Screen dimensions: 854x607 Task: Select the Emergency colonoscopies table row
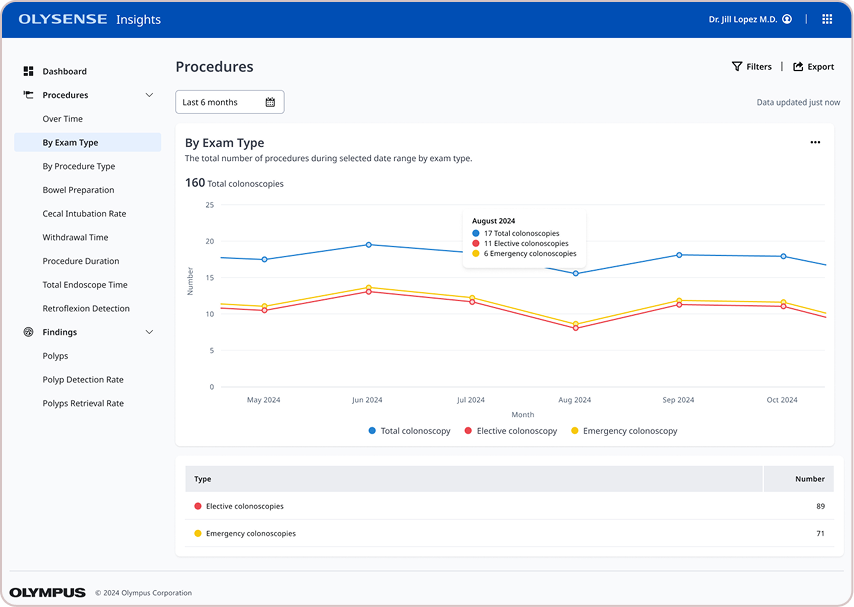pos(509,533)
